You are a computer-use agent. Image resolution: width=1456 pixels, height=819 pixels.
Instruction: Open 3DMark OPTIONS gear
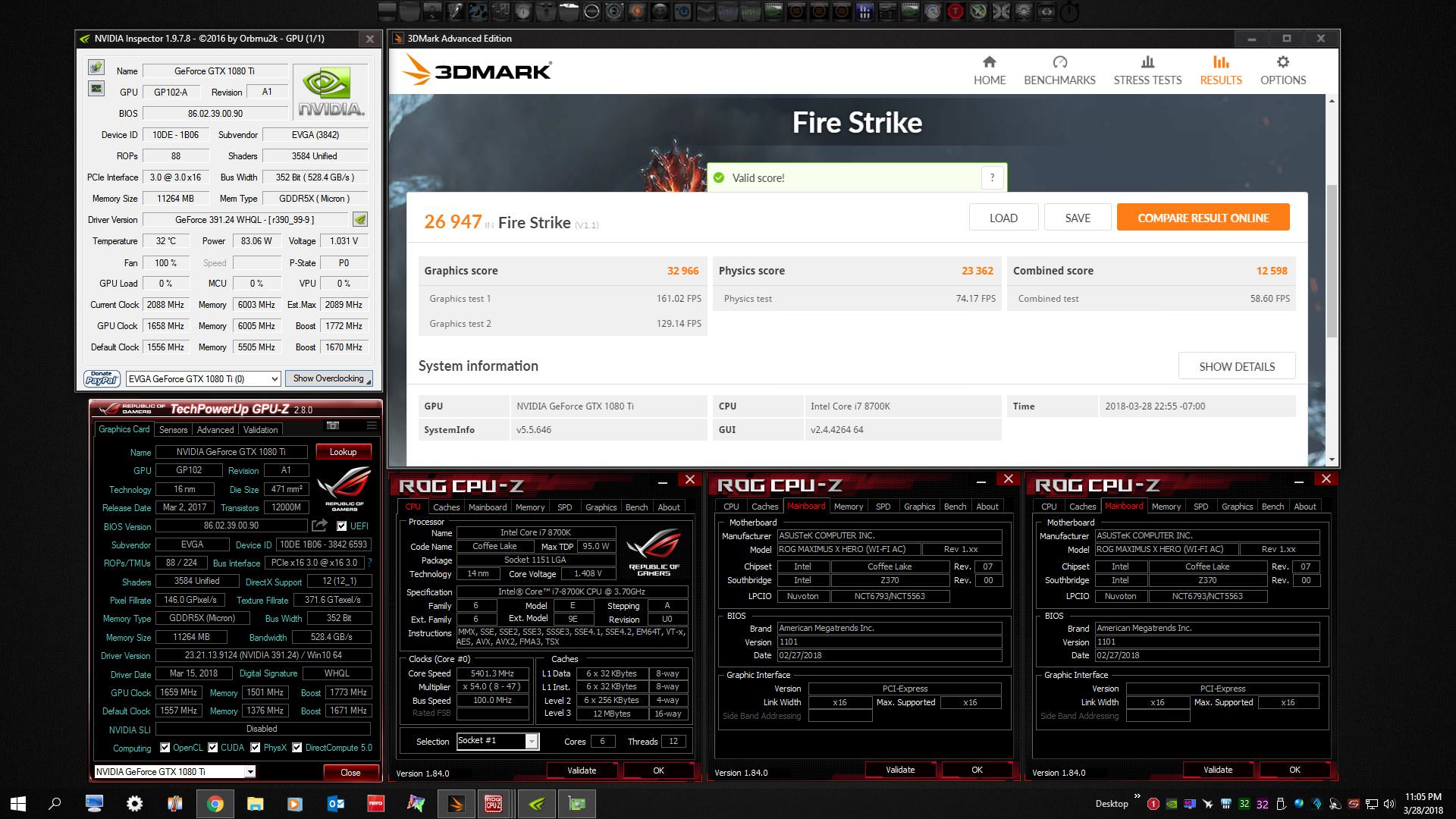[1283, 71]
